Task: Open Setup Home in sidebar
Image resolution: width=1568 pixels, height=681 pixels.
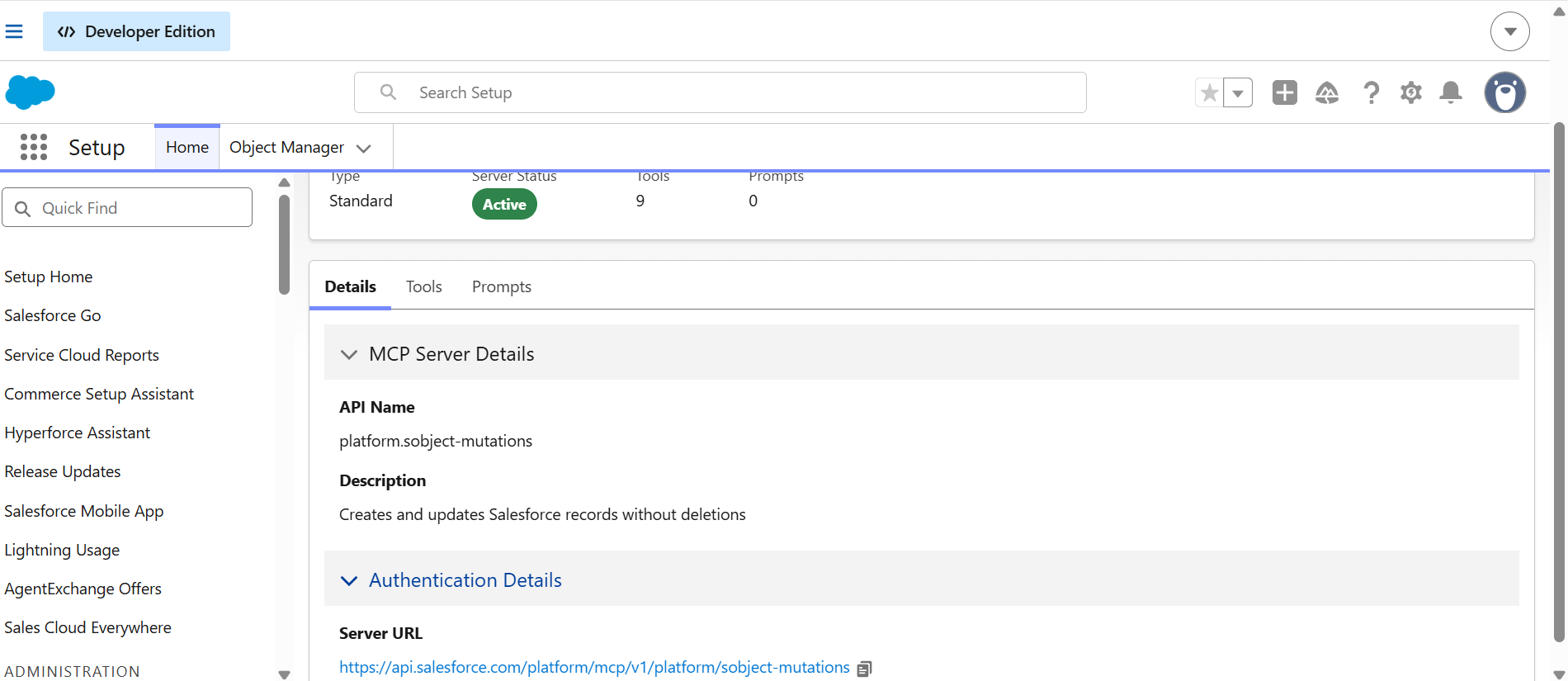Action: (x=49, y=277)
